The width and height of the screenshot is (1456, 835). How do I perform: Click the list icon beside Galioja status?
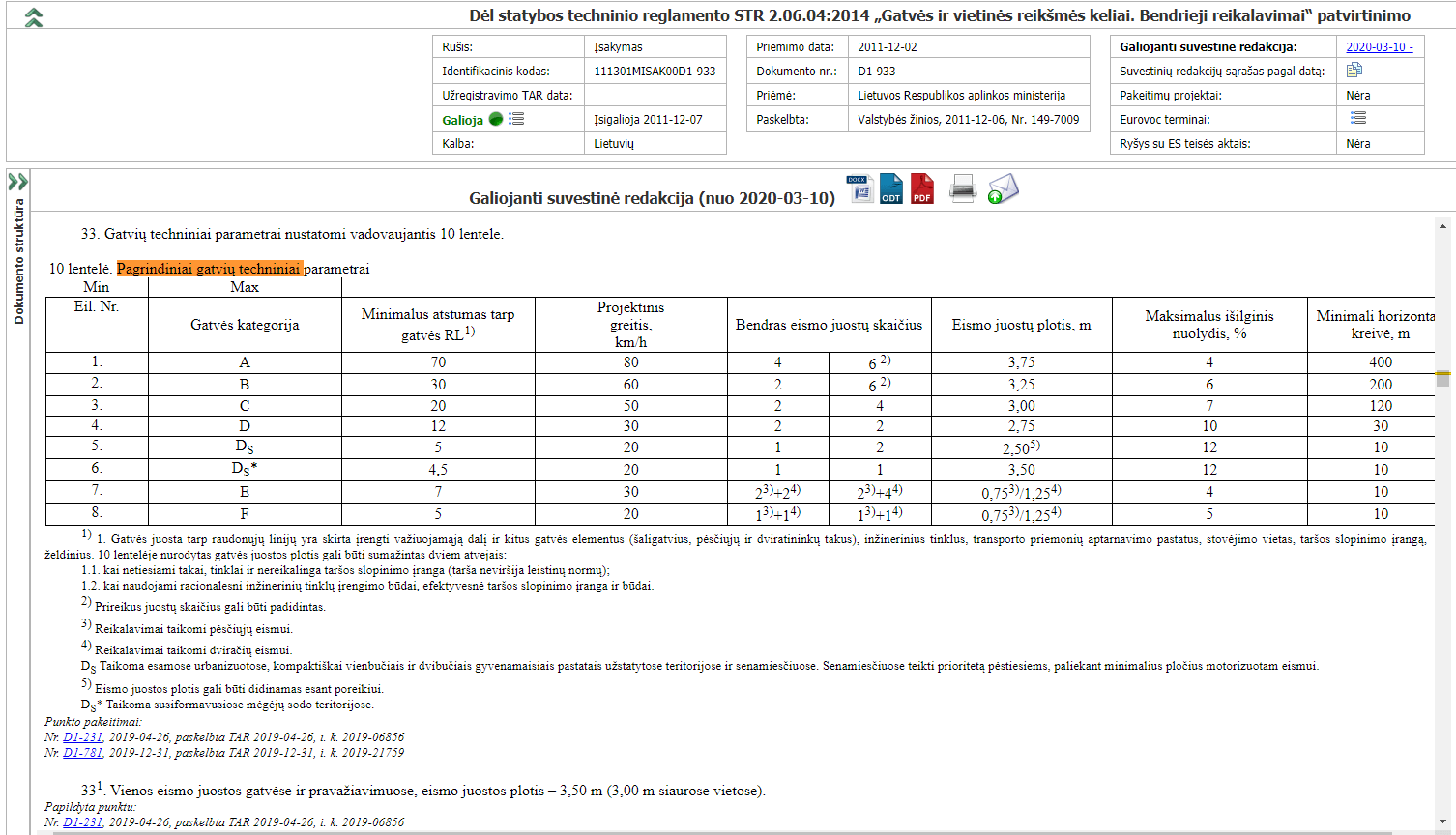[x=516, y=119]
